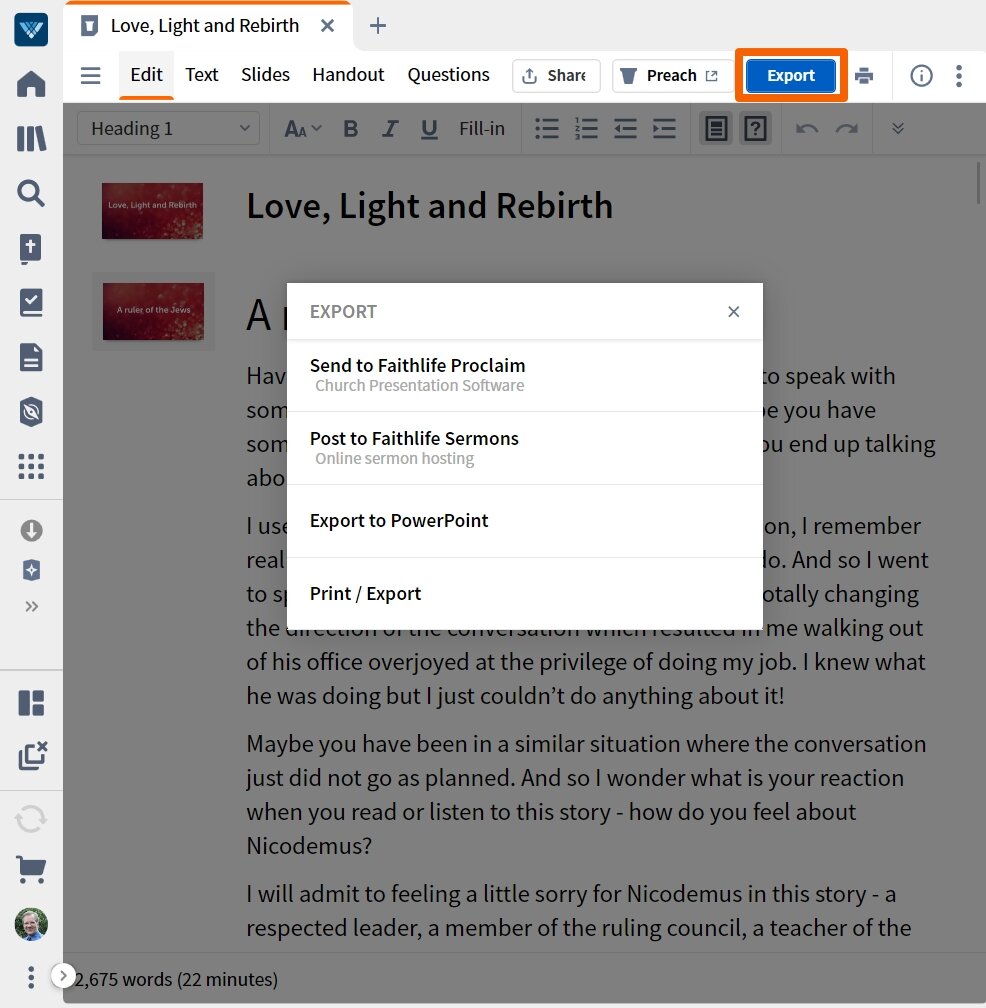Open the user profile avatar
Image resolution: width=986 pixels, height=1008 pixels.
[x=31, y=924]
